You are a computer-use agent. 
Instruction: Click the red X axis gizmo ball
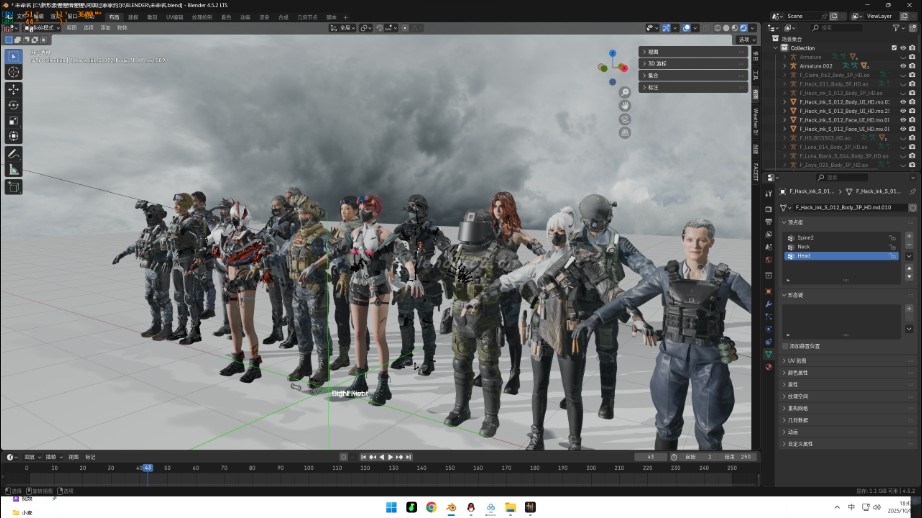624,68
